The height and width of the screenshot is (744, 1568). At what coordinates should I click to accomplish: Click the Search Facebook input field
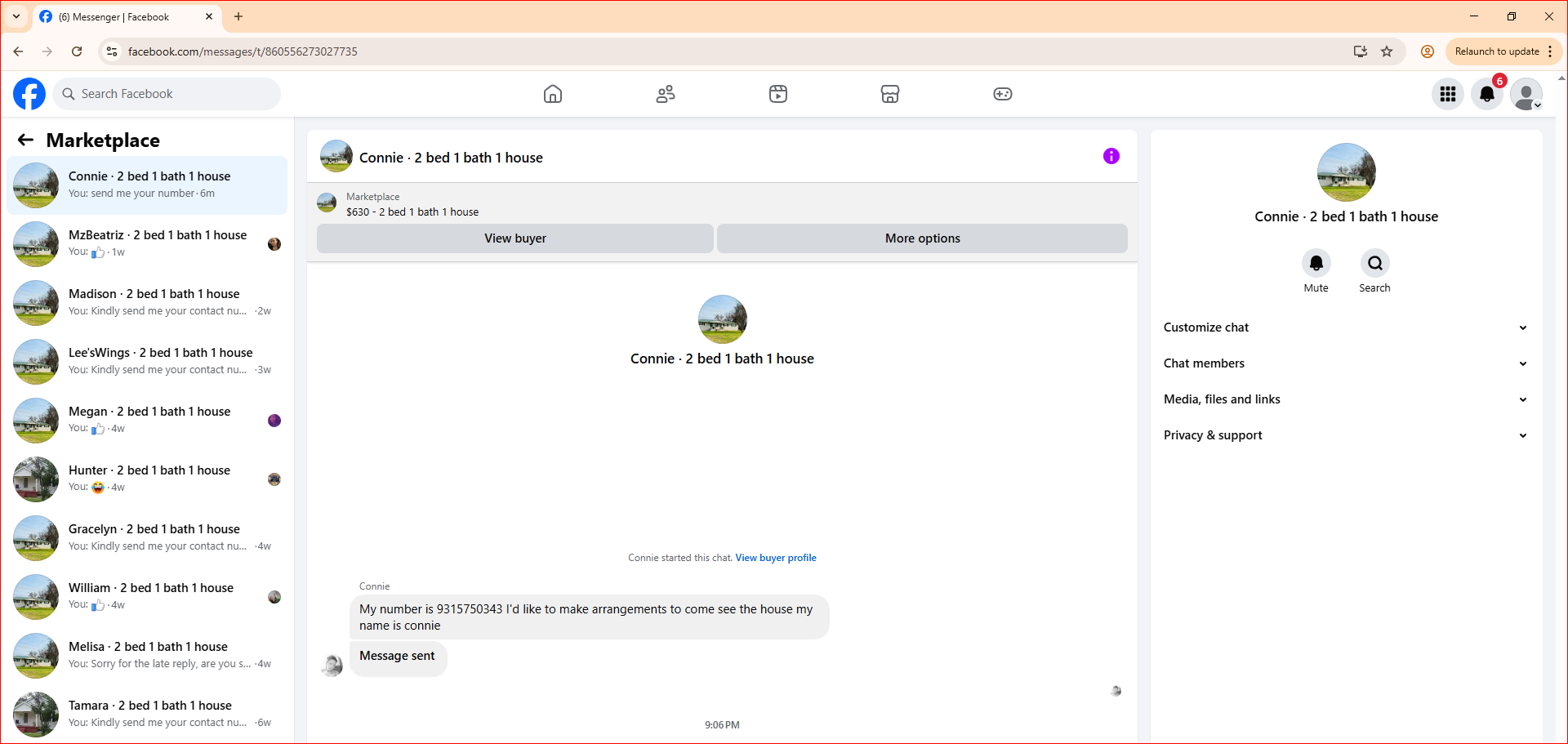coord(167,94)
